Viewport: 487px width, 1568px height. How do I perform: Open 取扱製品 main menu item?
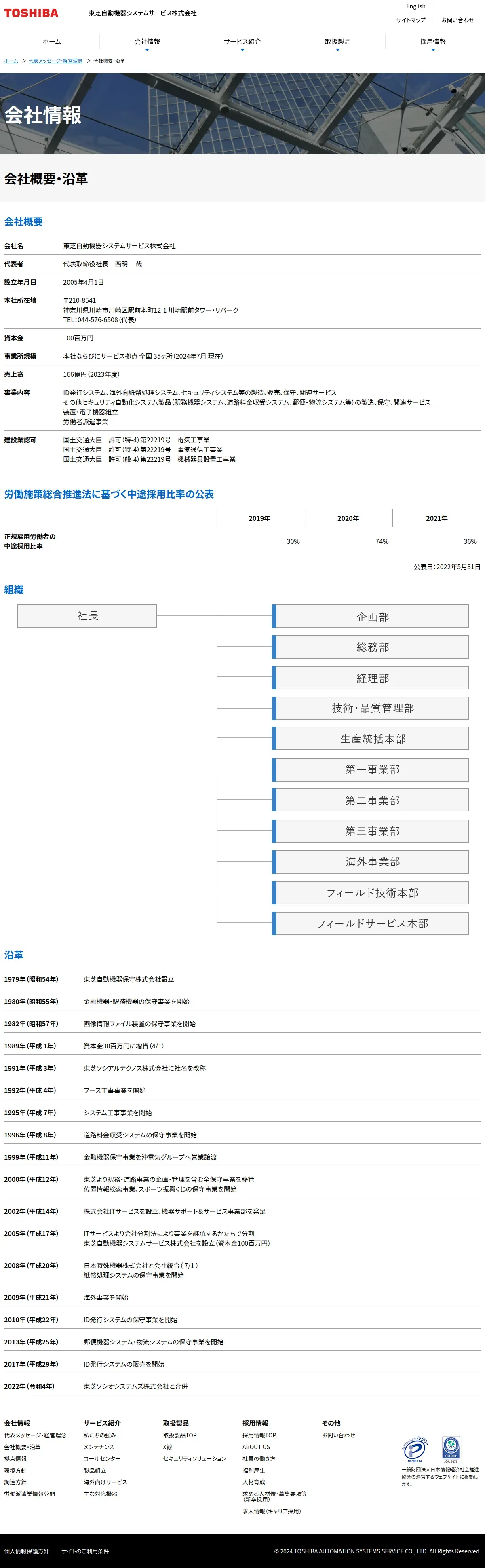[x=338, y=41]
